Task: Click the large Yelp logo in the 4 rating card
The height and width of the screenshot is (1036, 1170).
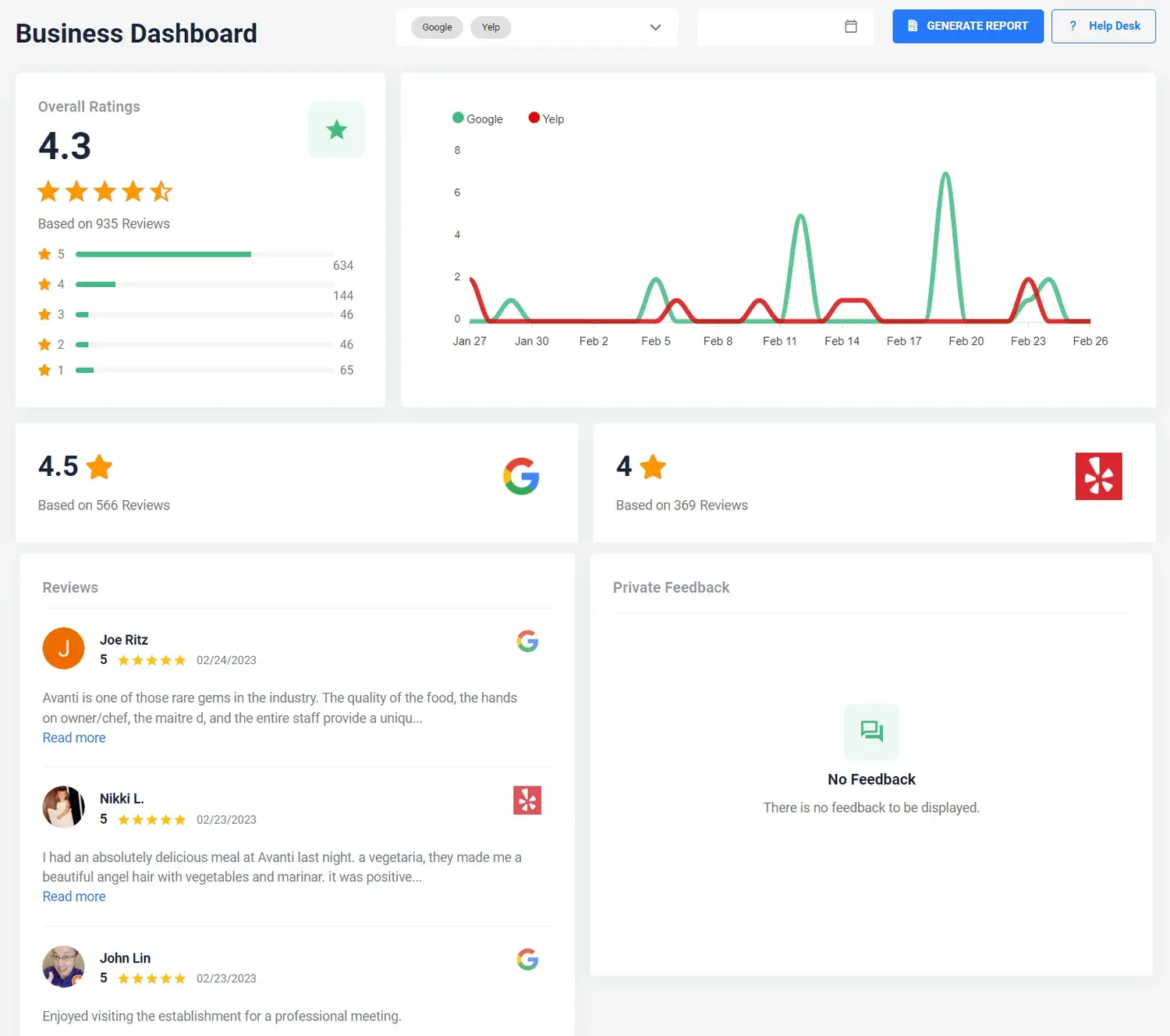Action: click(x=1097, y=476)
